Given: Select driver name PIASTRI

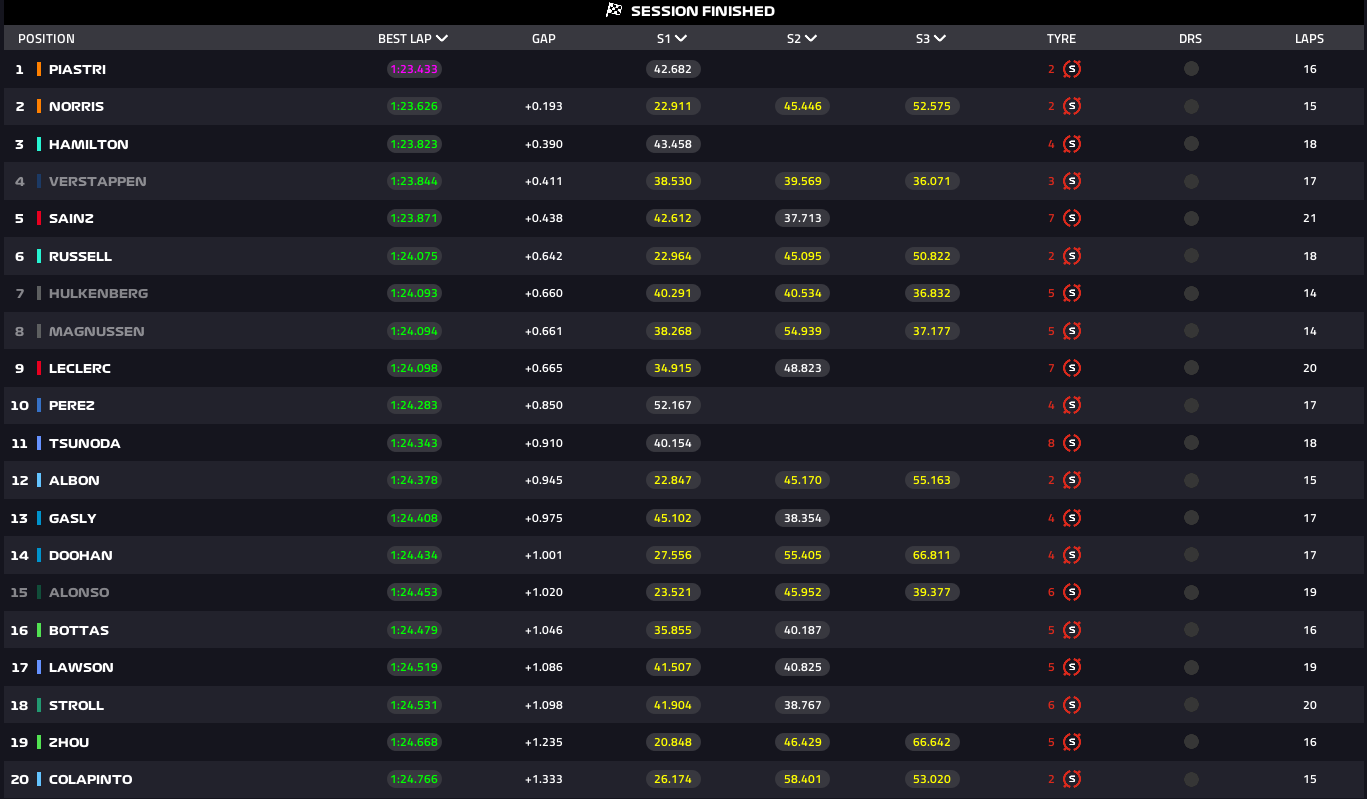Looking at the screenshot, I should tap(77, 69).
